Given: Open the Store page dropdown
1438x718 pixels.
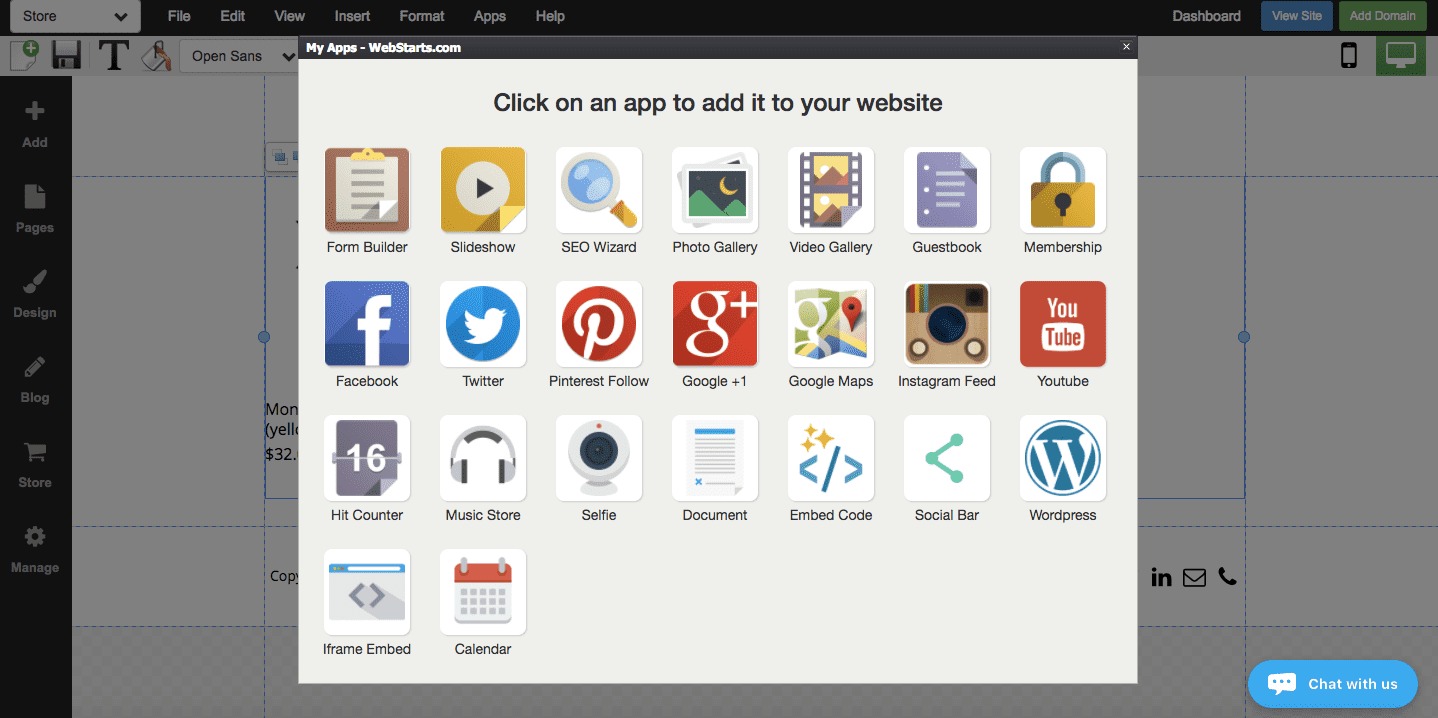Looking at the screenshot, I should pyautogui.click(x=75, y=16).
